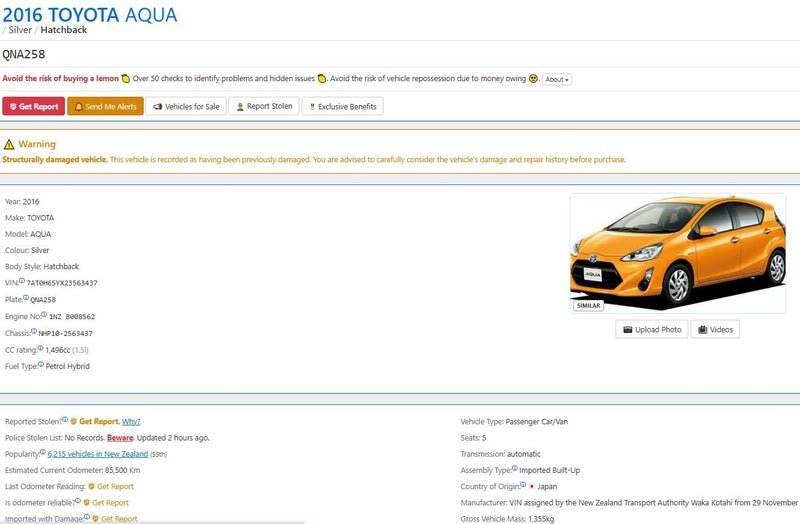Click 'Structurally damaged vehicle.' warning text
This screenshot has width=800, height=524.
(55, 160)
